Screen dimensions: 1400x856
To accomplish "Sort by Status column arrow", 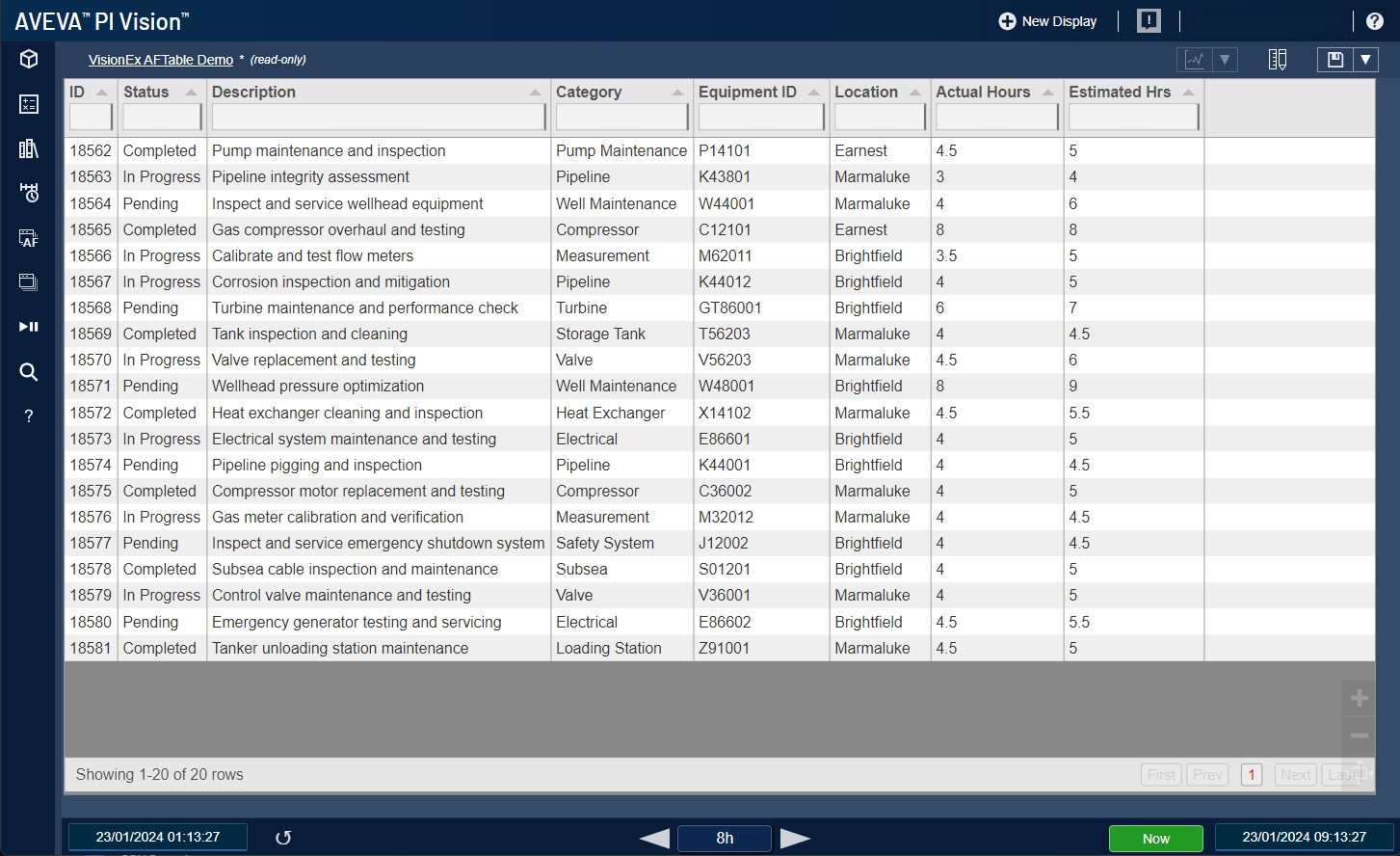I will click(191, 93).
